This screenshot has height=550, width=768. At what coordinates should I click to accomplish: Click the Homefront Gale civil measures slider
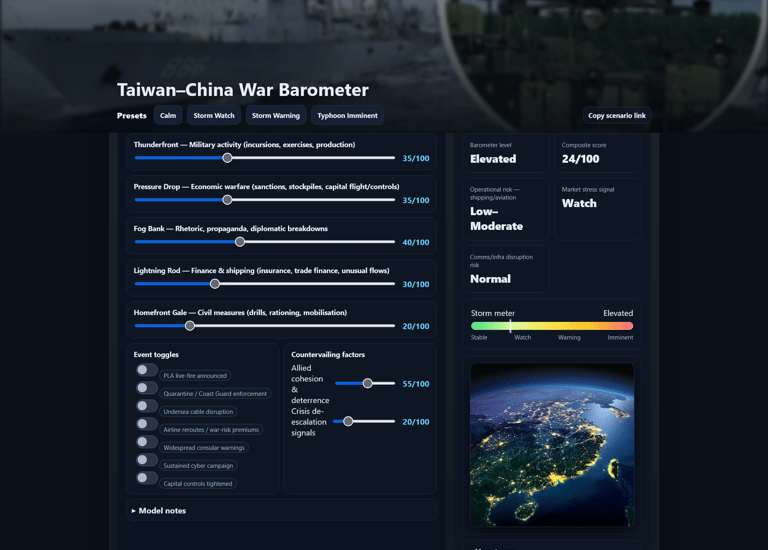[x=265, y=326]
